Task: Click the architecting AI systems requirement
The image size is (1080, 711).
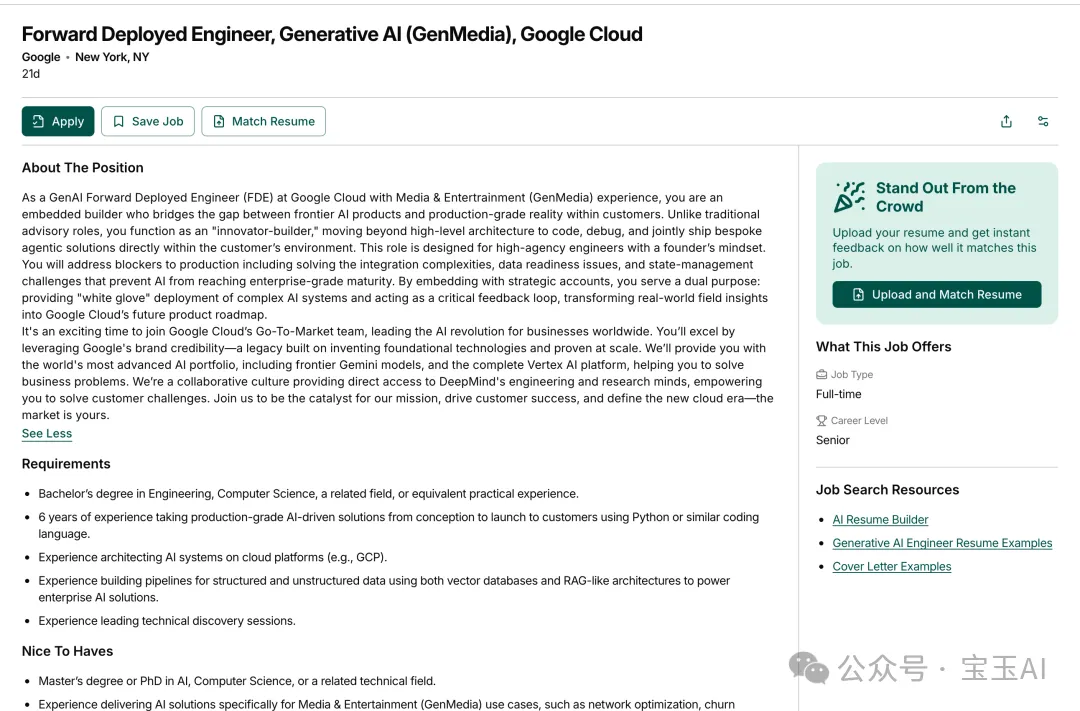Action: tap(213, 557)
